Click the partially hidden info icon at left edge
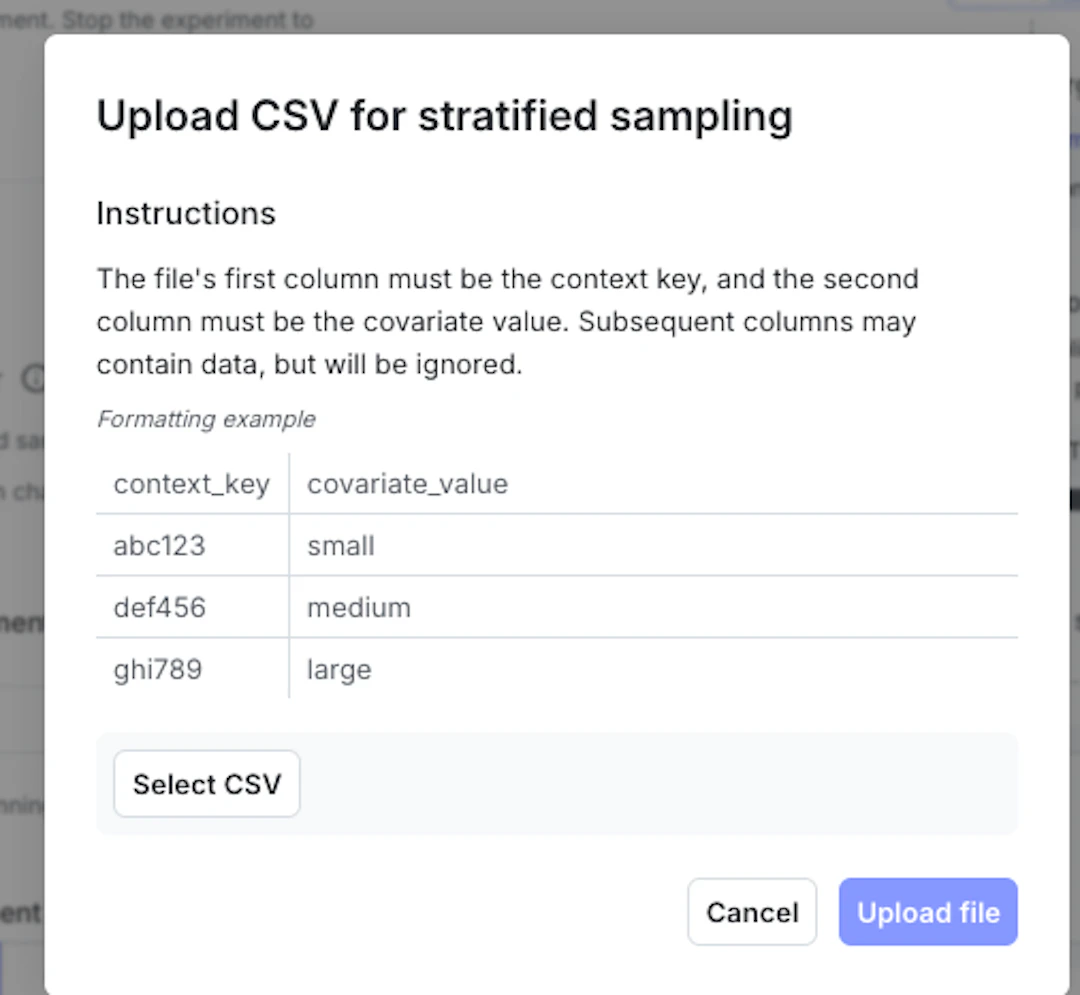This screenshot has width=1080, height=995. (33, 378)
